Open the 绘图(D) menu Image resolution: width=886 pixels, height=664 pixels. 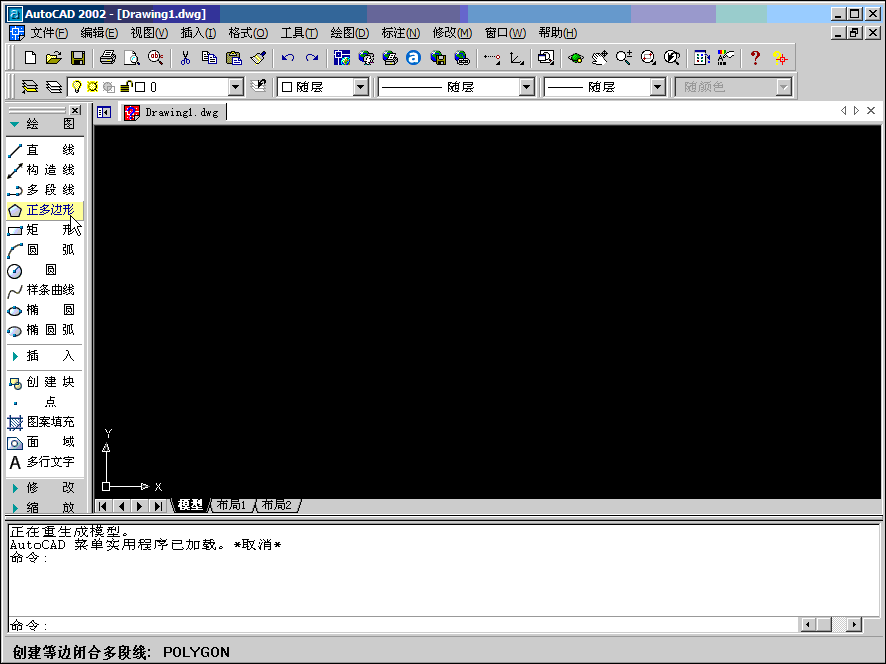point(349,33)
